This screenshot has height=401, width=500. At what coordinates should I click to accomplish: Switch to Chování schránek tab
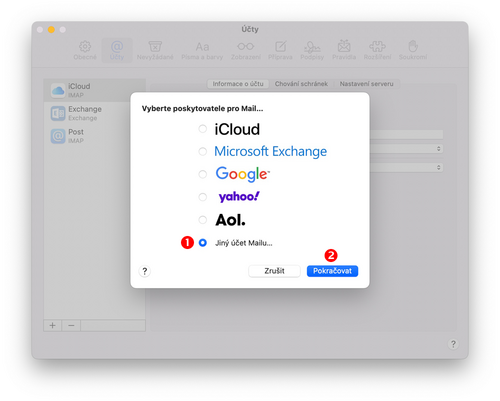pyautogui.click(x=301, y=84)
